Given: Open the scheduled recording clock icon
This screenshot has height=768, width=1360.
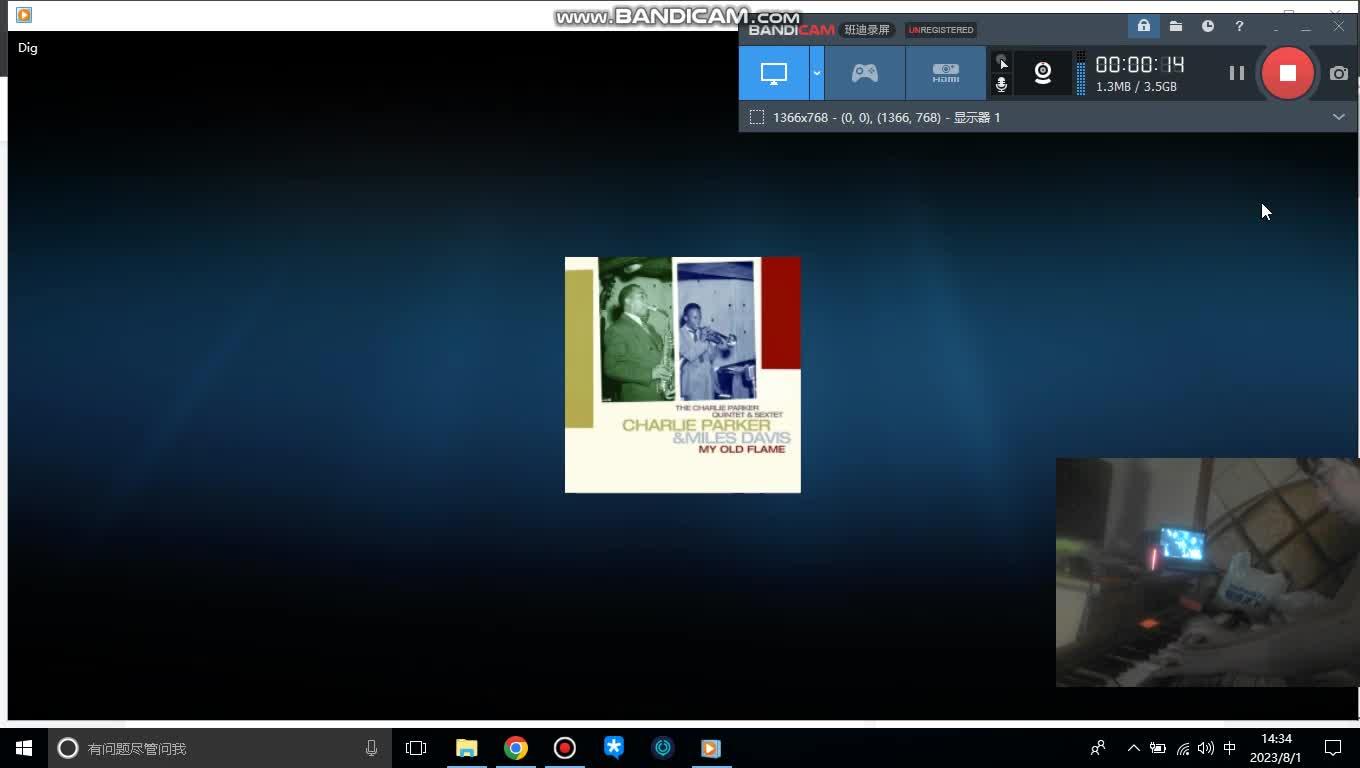Looking at the screenshot, I should pos(1208,26).
